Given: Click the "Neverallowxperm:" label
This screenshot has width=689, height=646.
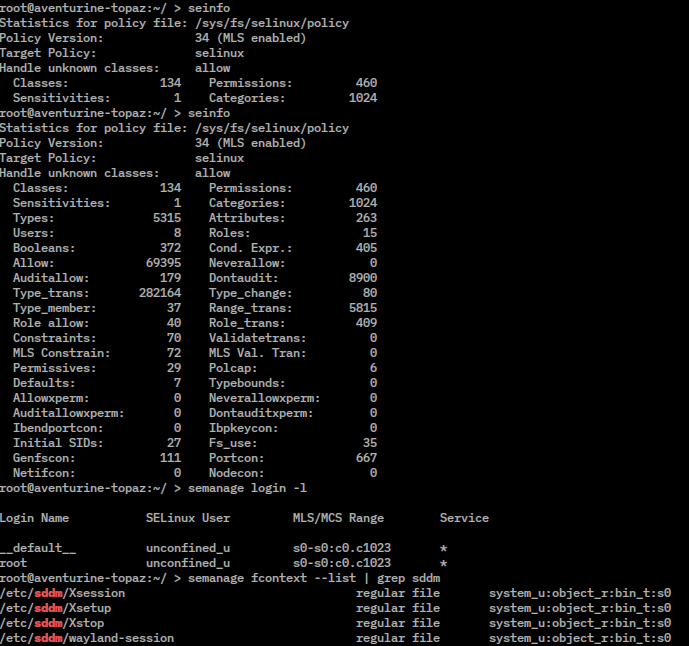Looking at the screenshot, I should [265, 398].
